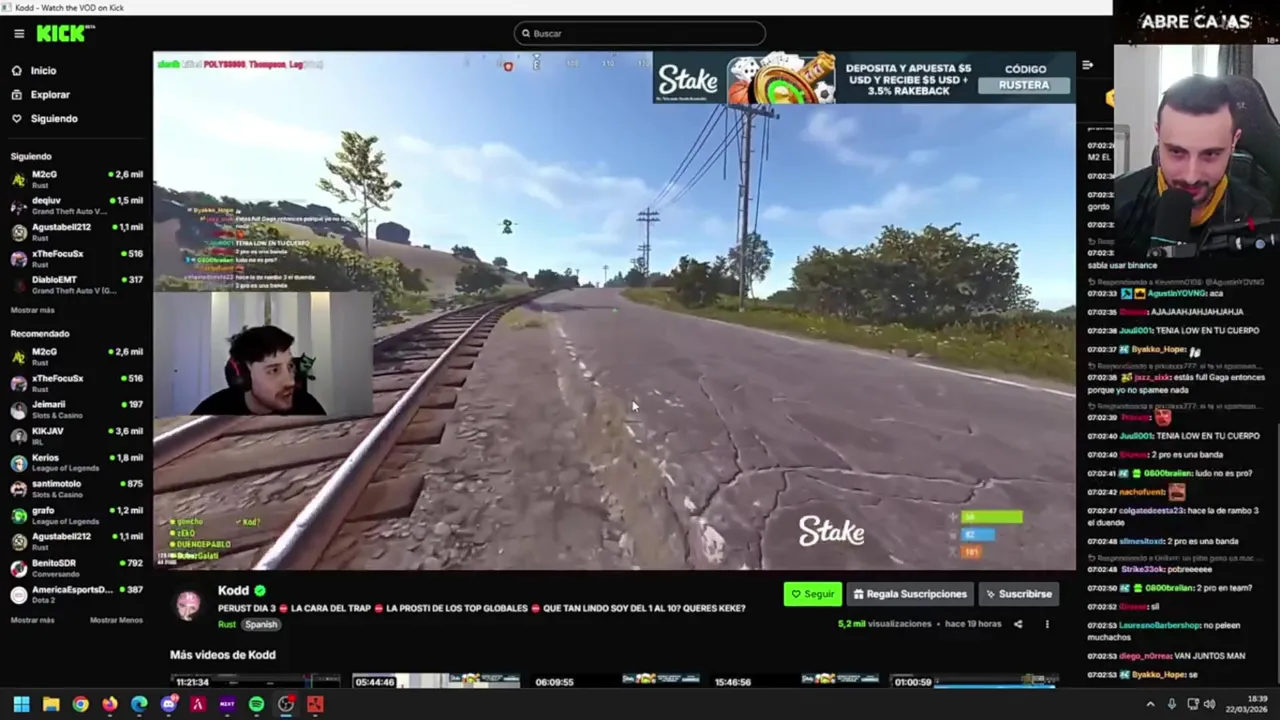This screenshot has width=1280, height=720.
Task: Click chat username colgatedeesta23
Action: (x=1152, y=511)
